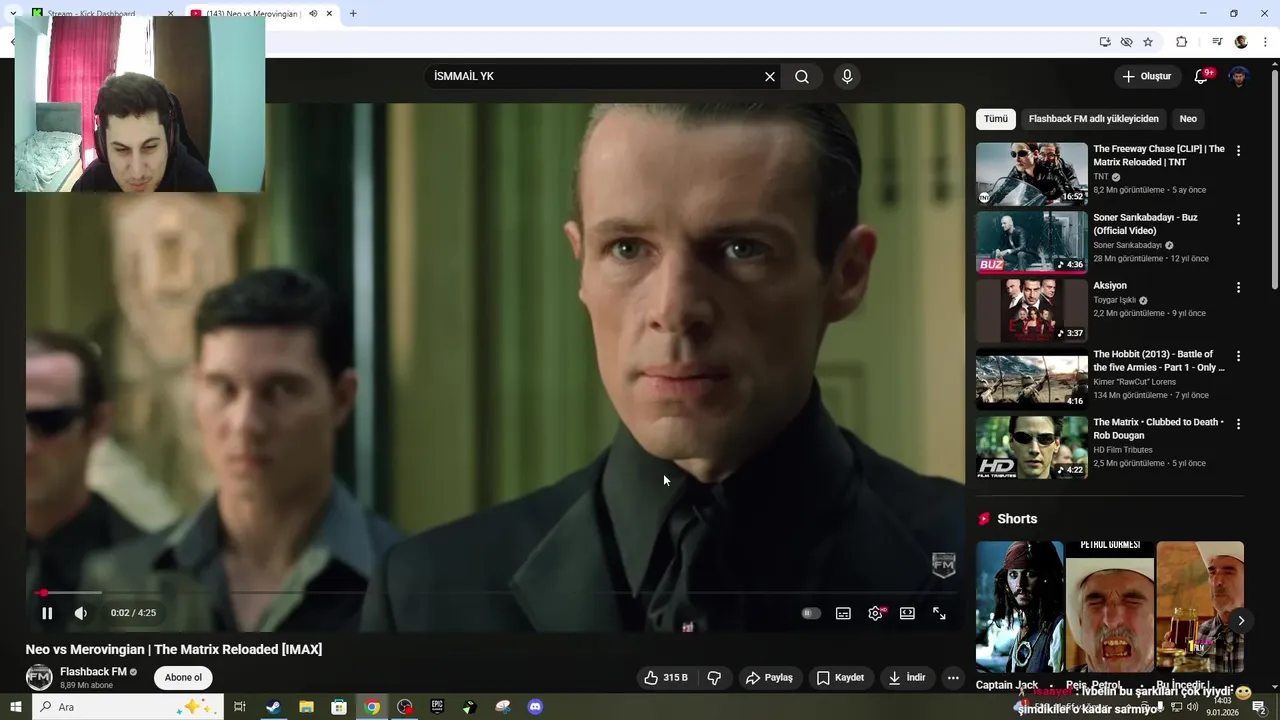Dislike the video

[714, 678]
